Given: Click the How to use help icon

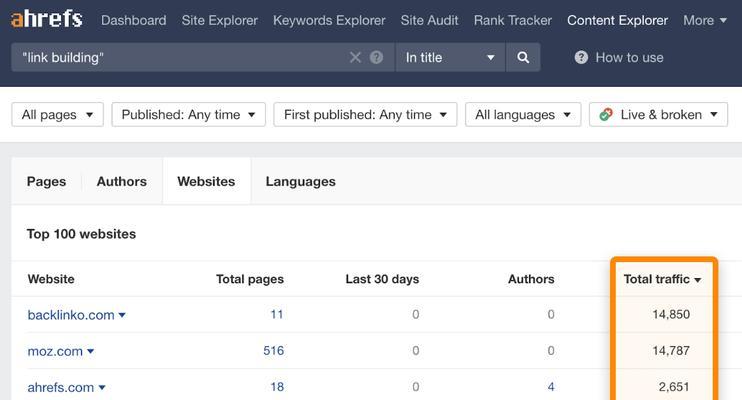Looking at the screenshot, I should tap(581, 57).
